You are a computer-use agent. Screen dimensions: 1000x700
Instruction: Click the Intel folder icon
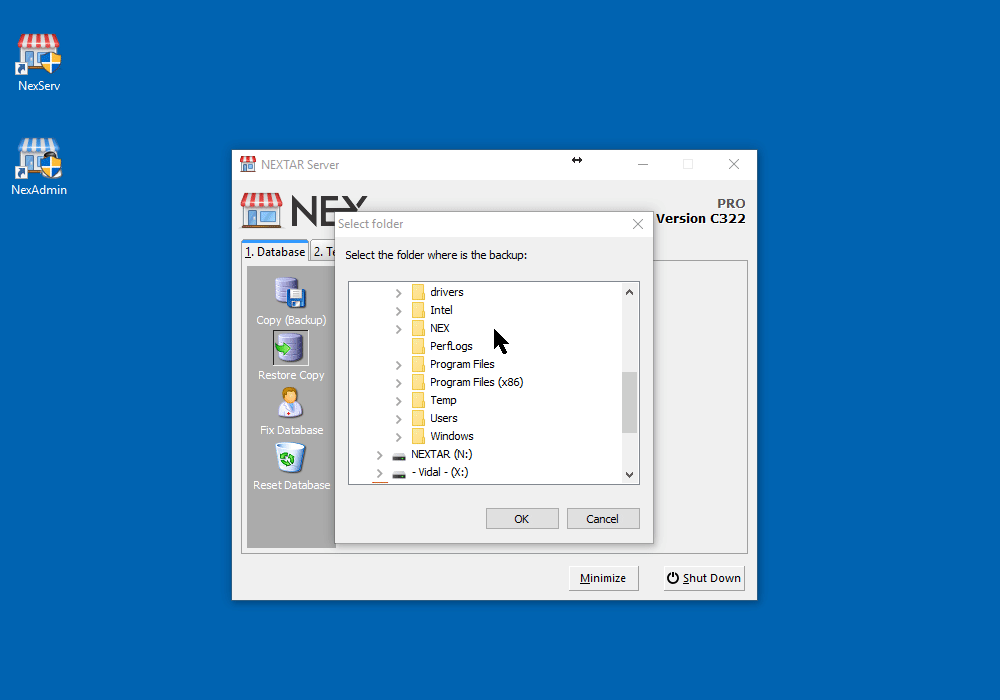pos(418,310)
